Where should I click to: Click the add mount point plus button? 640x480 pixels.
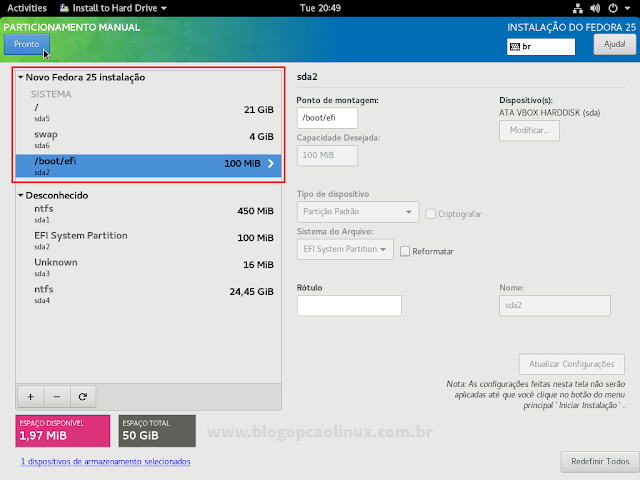pos(31,397)
